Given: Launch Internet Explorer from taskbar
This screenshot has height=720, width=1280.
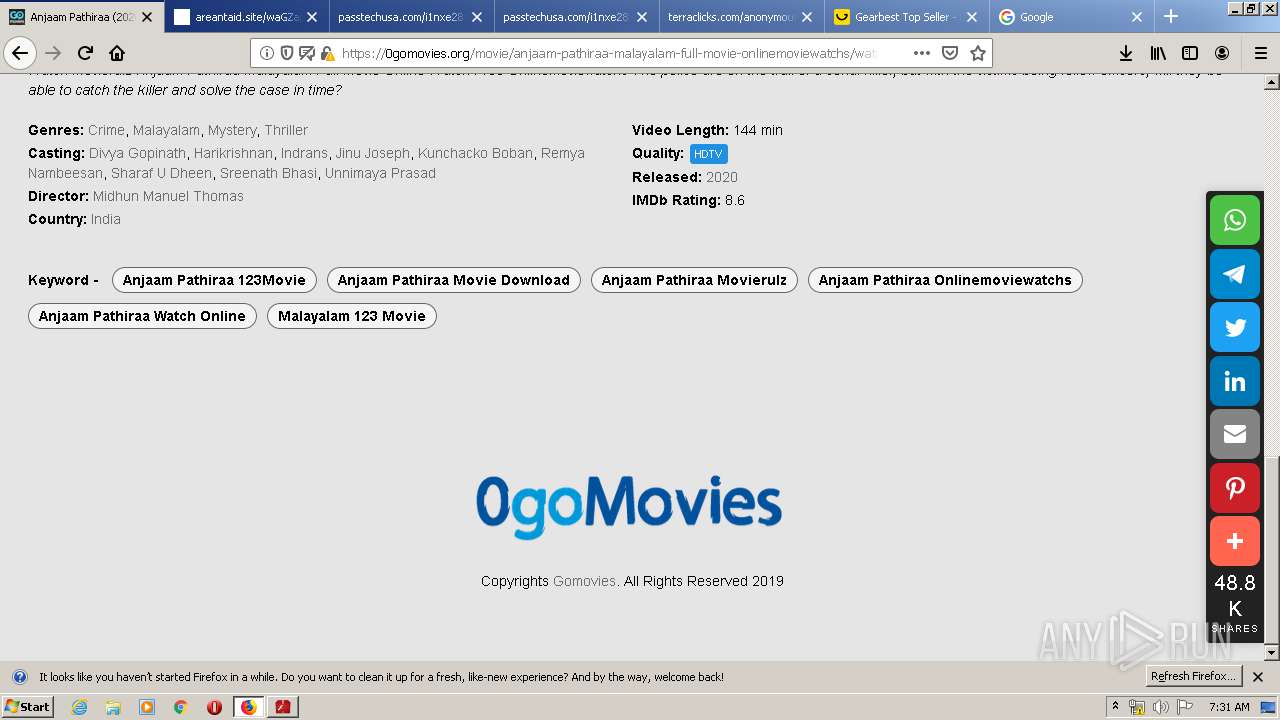Looking at the screenshot, I should tap(80, 707).
